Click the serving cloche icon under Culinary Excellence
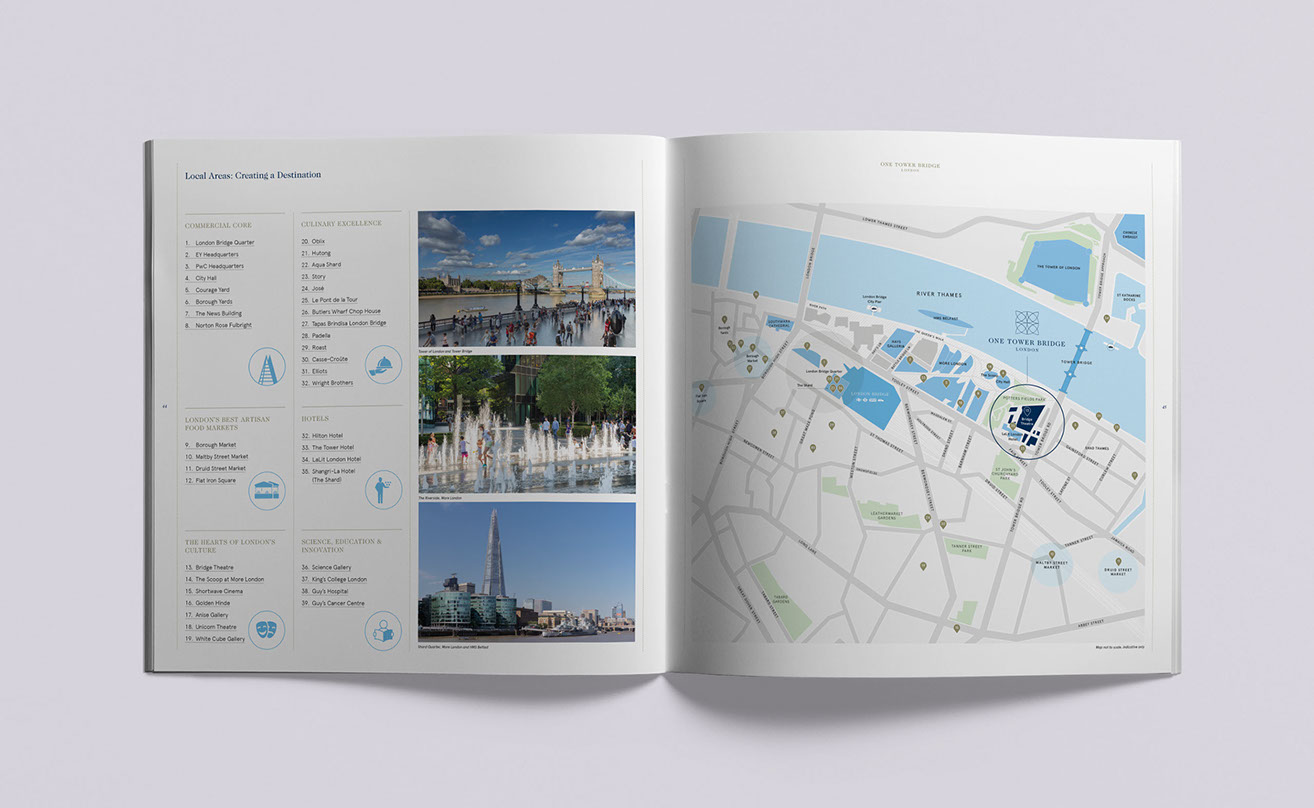 click(383, 365)
